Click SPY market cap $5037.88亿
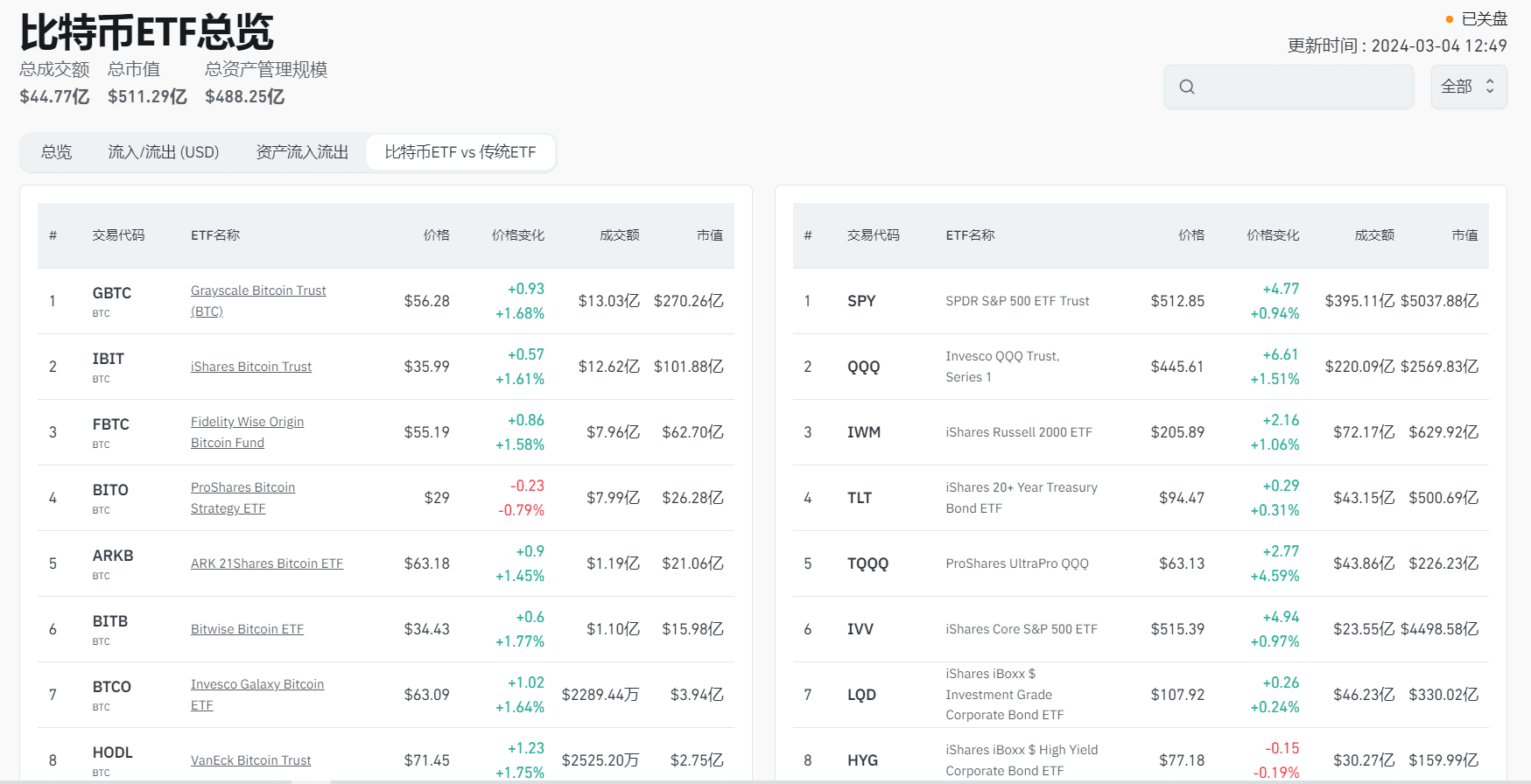Image resolution: width=1531 pixels, height=784 pixels. coord(1440,301)
